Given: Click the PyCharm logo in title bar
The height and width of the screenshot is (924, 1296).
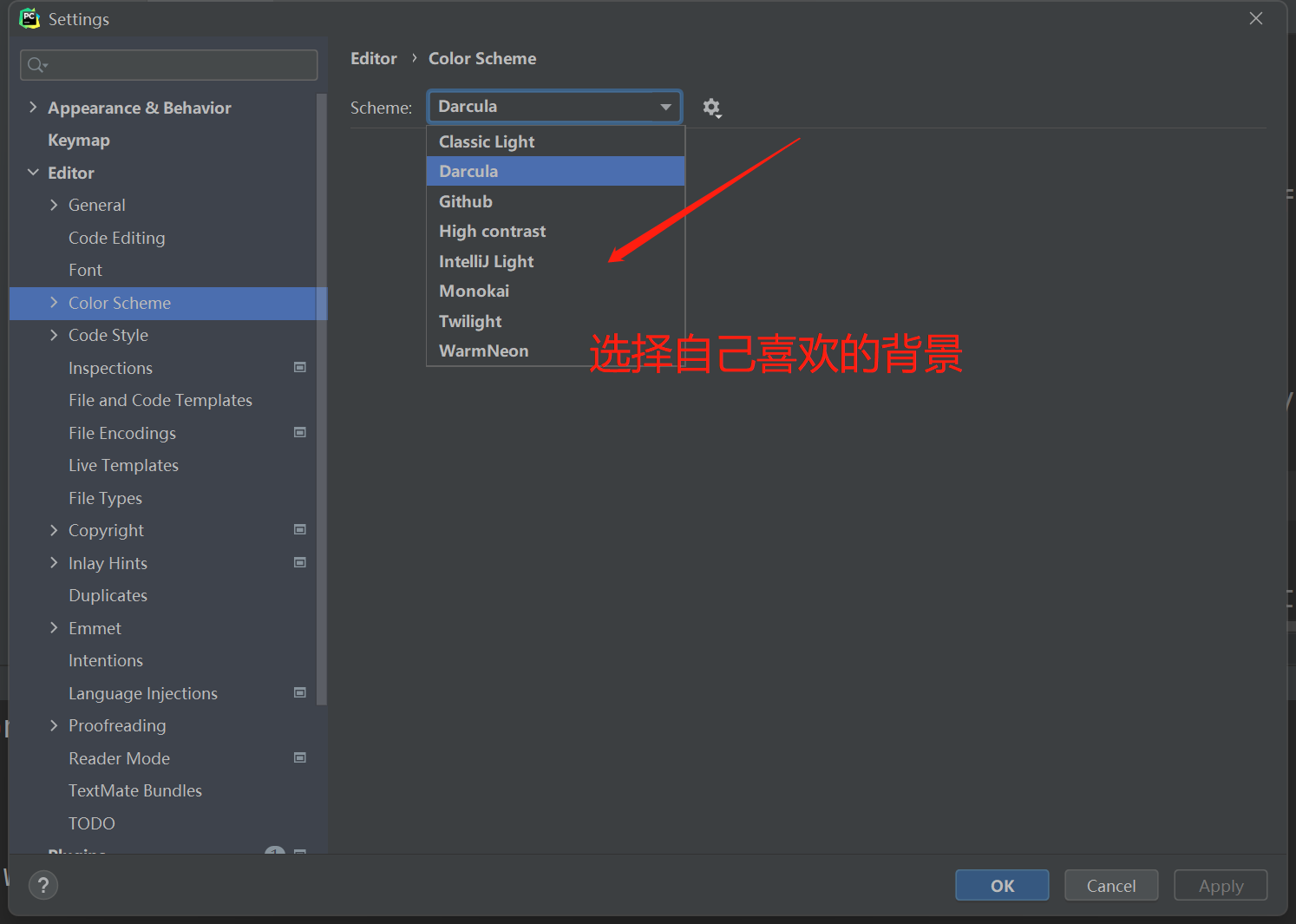Looking at the screenshot, I should tap(29, 18).
